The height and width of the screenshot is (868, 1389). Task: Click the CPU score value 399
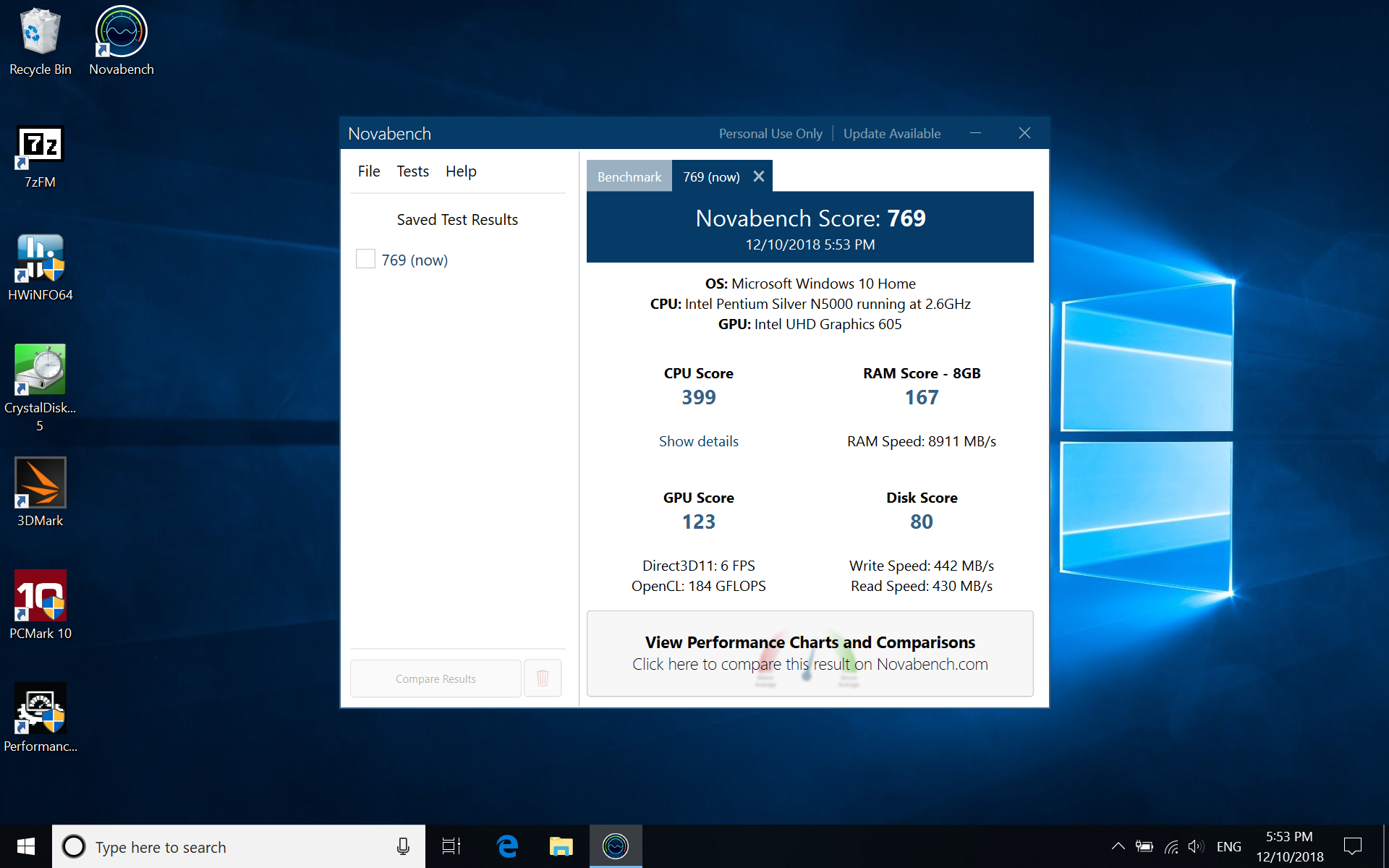699,397
